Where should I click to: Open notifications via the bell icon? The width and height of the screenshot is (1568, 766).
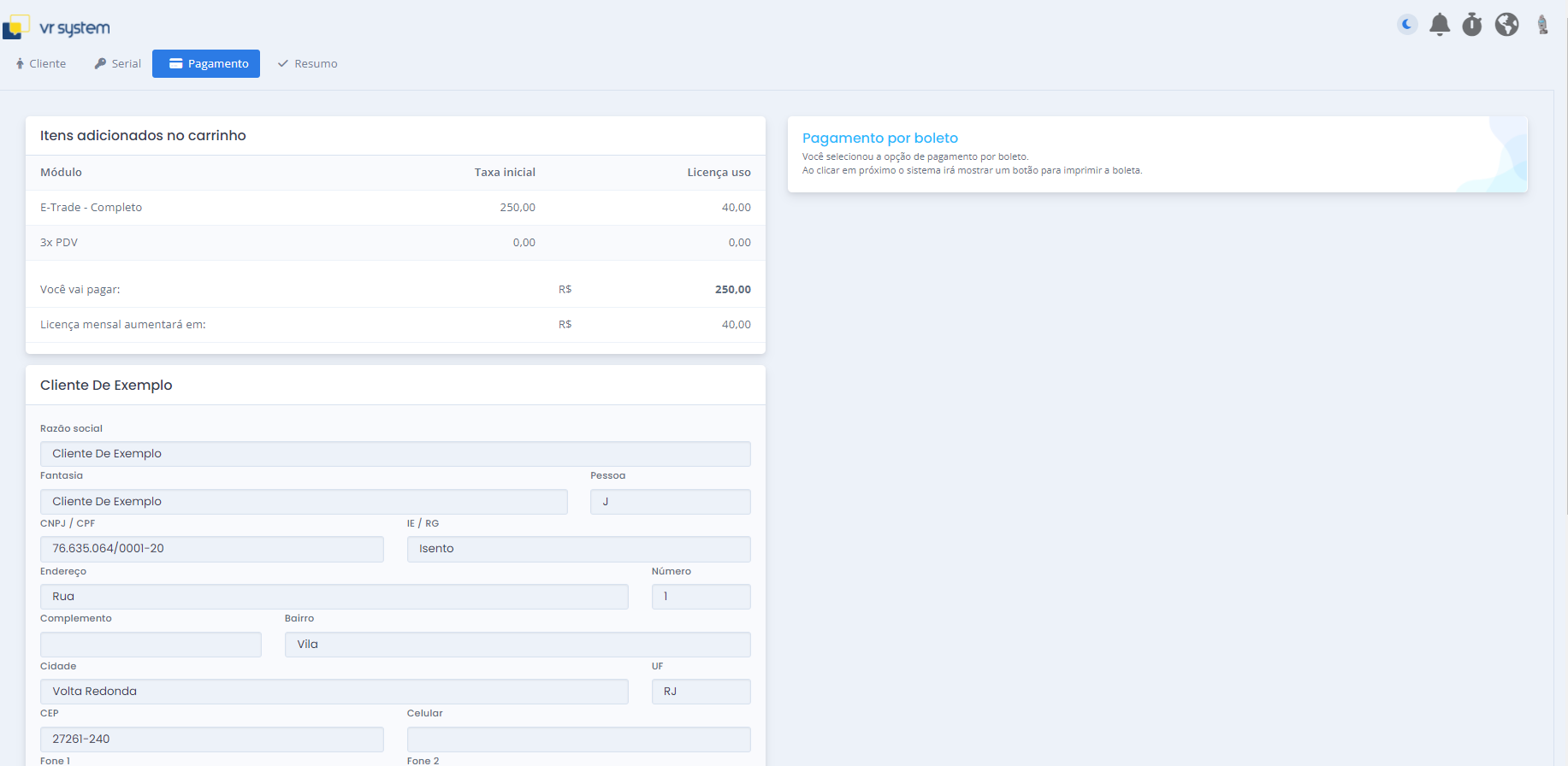1440,25
